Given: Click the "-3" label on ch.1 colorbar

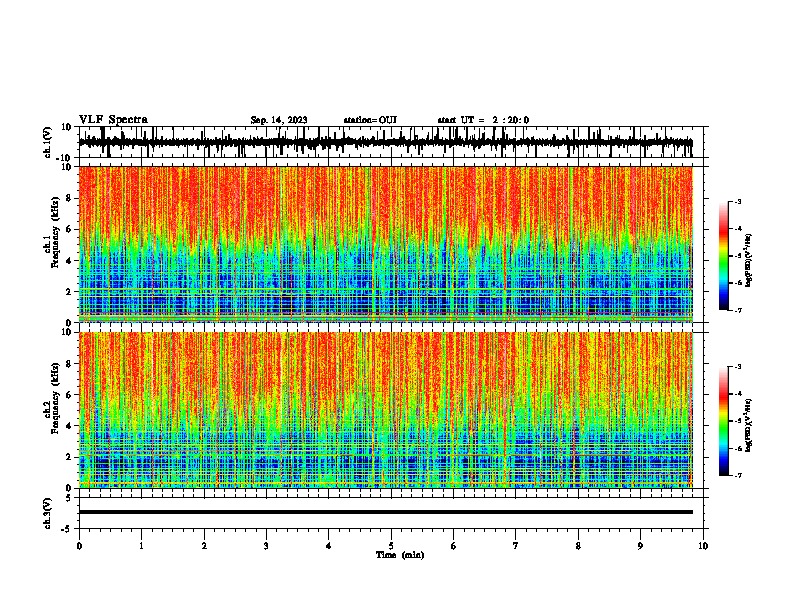Looking at the screenshot, I should (738, 201).
